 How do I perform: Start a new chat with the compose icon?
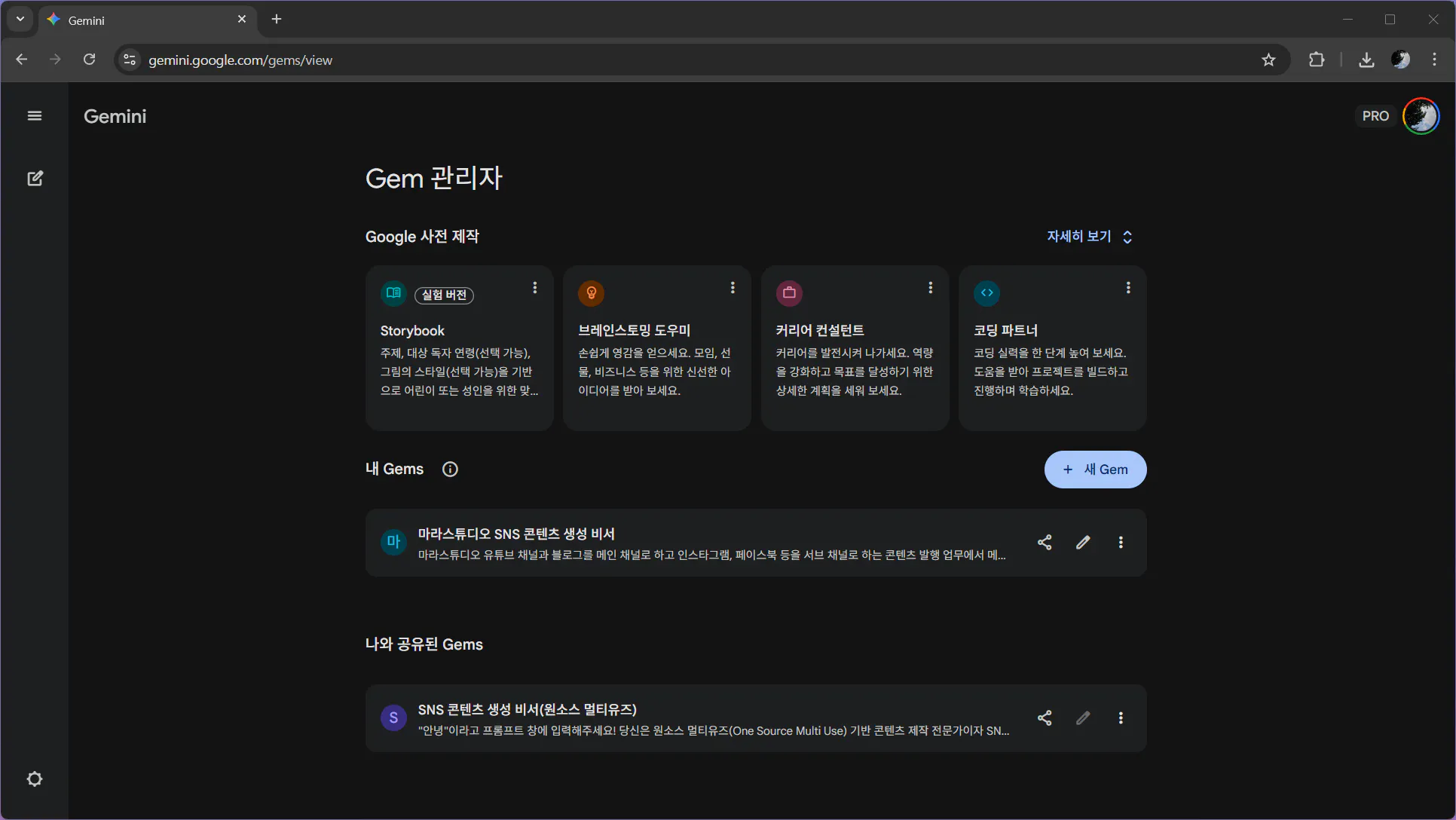pyautogui.click(x=35, y=179)
